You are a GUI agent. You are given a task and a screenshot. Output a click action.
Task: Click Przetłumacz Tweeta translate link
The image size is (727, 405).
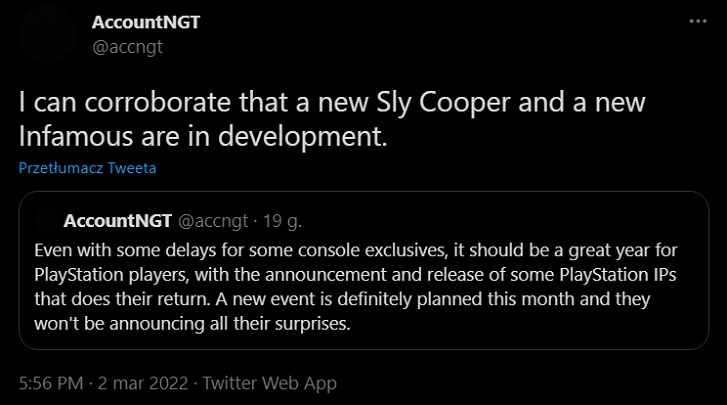[88, 168]
